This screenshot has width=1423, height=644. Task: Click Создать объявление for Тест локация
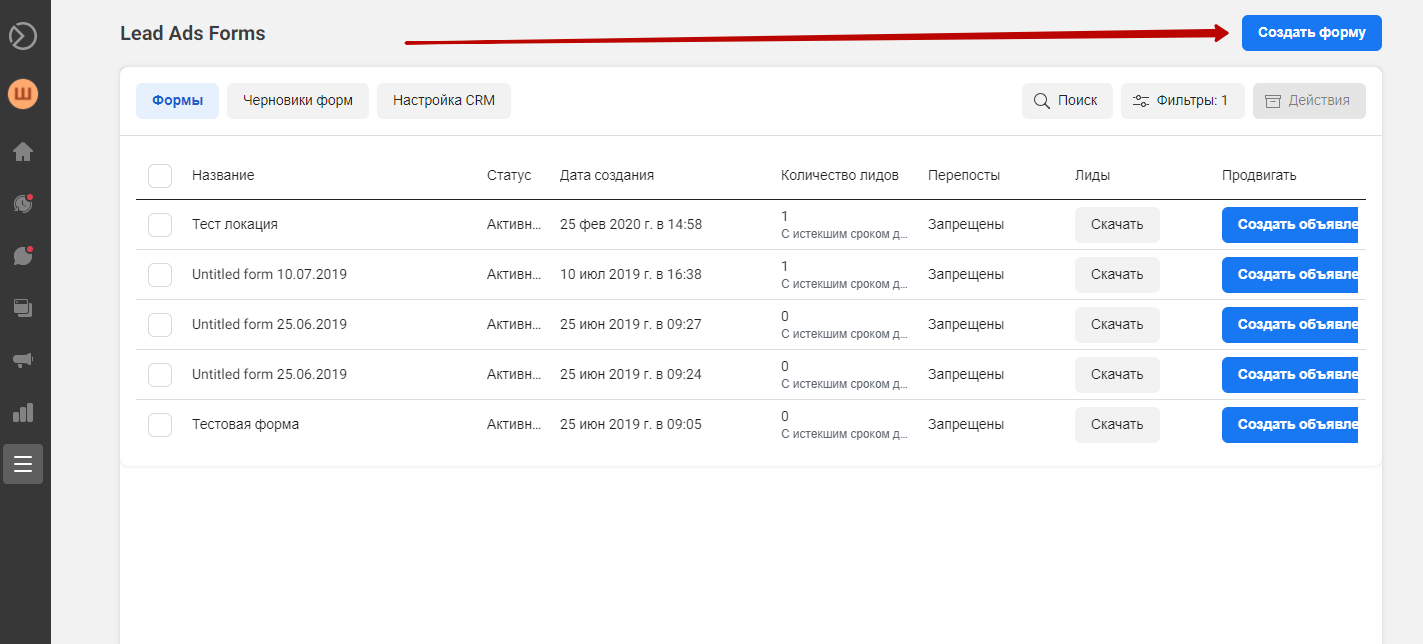coord(1290,225)
